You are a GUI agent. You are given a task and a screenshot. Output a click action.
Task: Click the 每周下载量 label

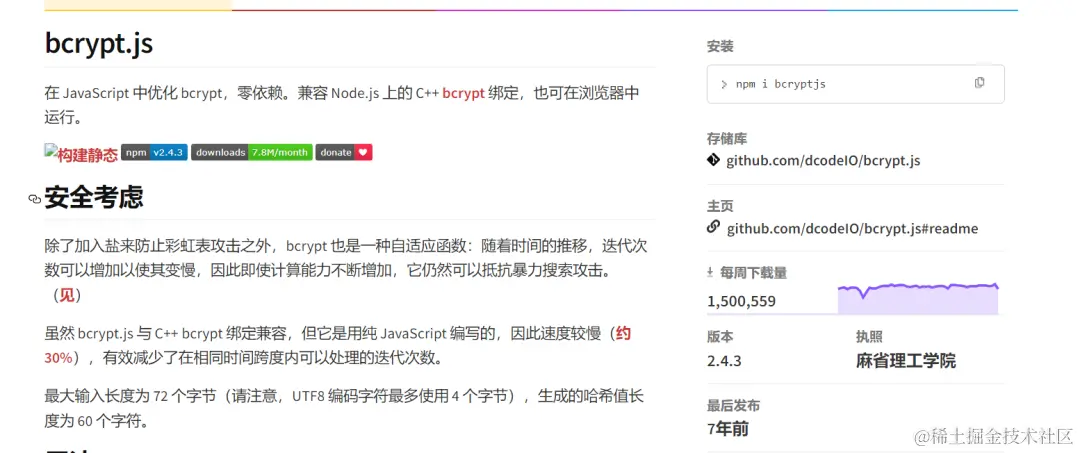753,273
